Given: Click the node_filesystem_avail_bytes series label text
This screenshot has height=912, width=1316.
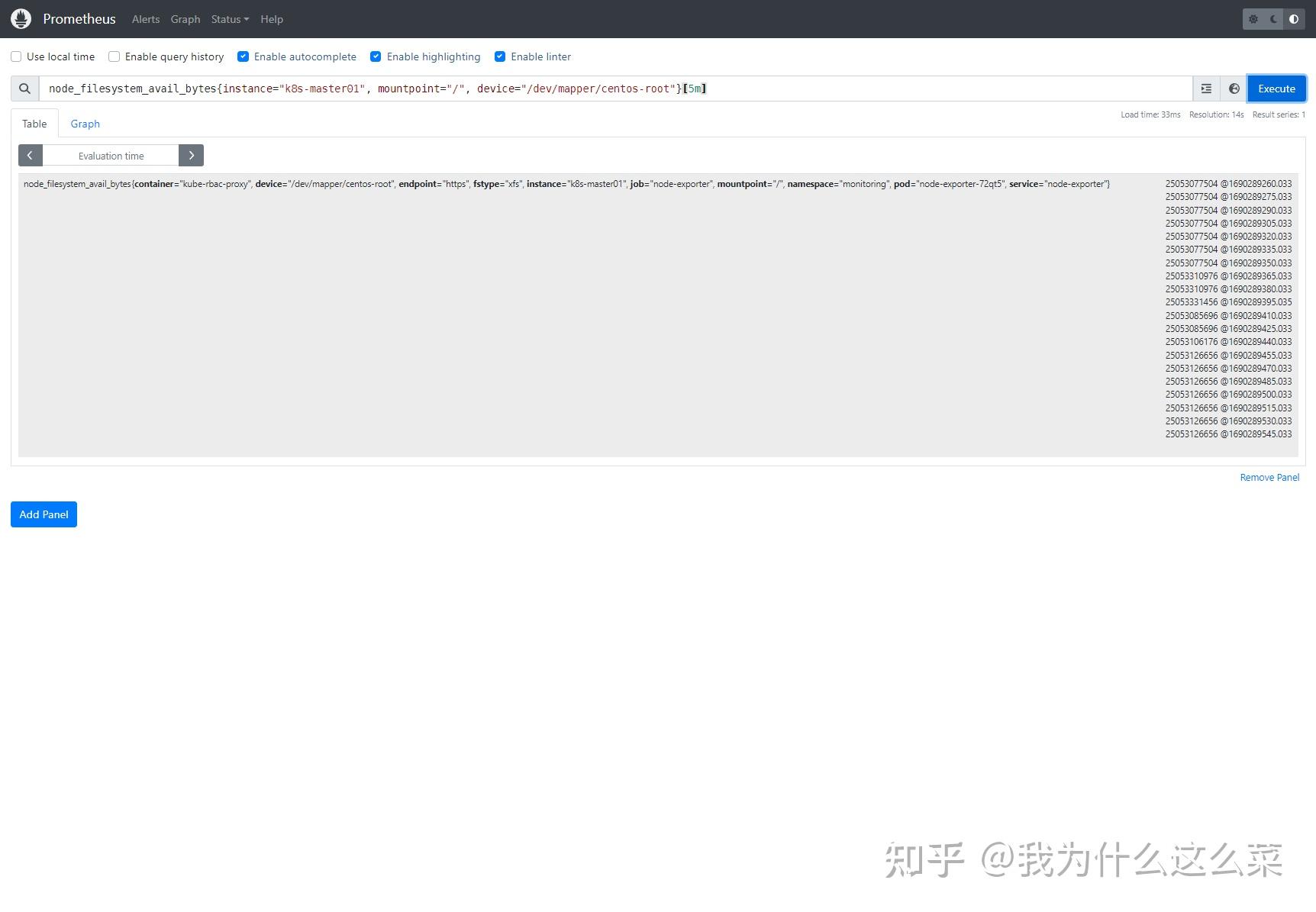Looking at the screenshot, I should click(x=566, y=184).
